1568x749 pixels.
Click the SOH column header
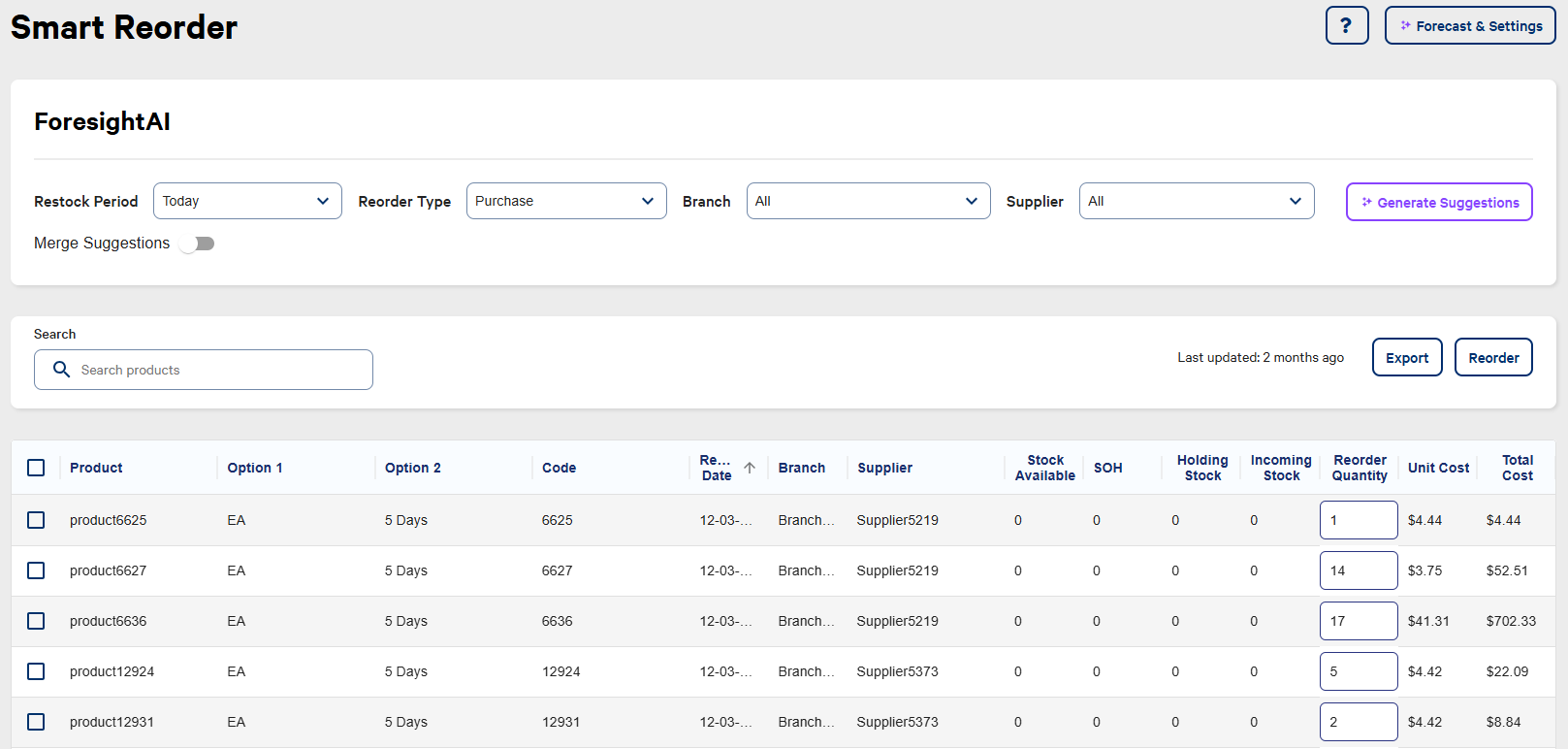pos(1108,468)
